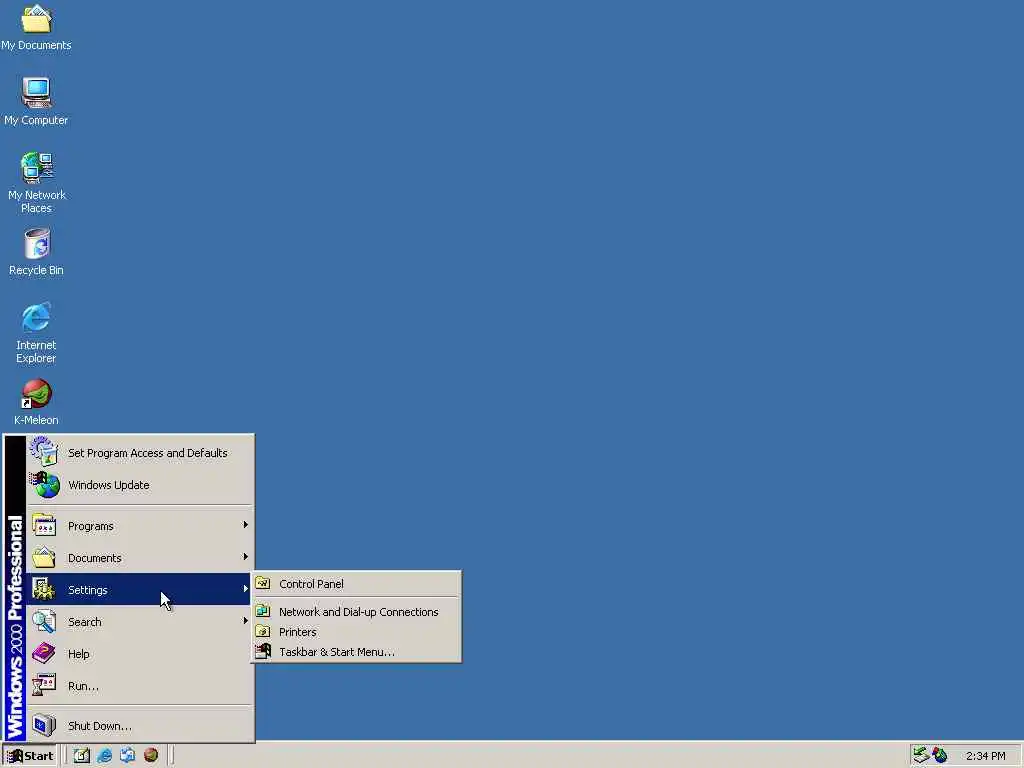Click the taskbar clock showing 2:34 PM
This screenshot has height=768, width=1024.
click(985, 756)
